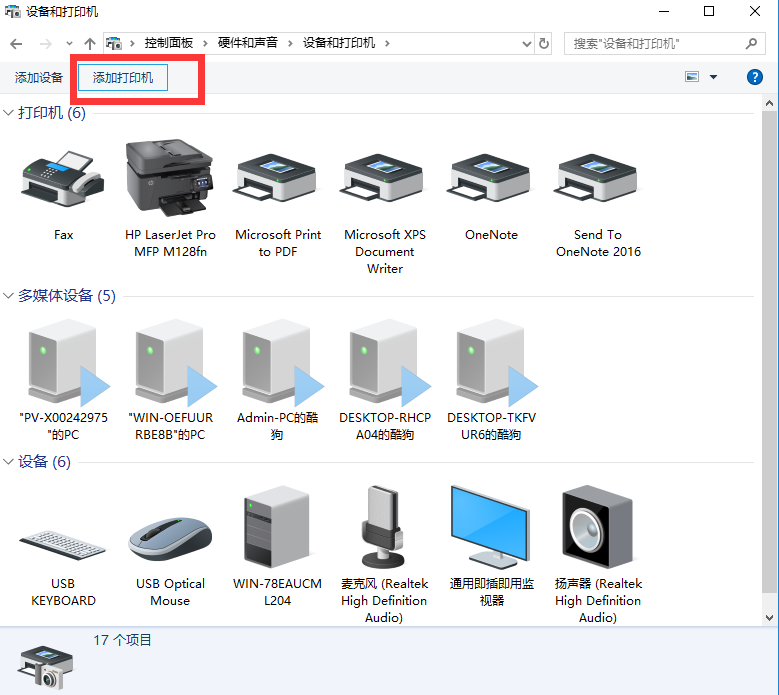779x695 pixels.
Task: Open the help question mark icon
Action: [x=755, y=77]
